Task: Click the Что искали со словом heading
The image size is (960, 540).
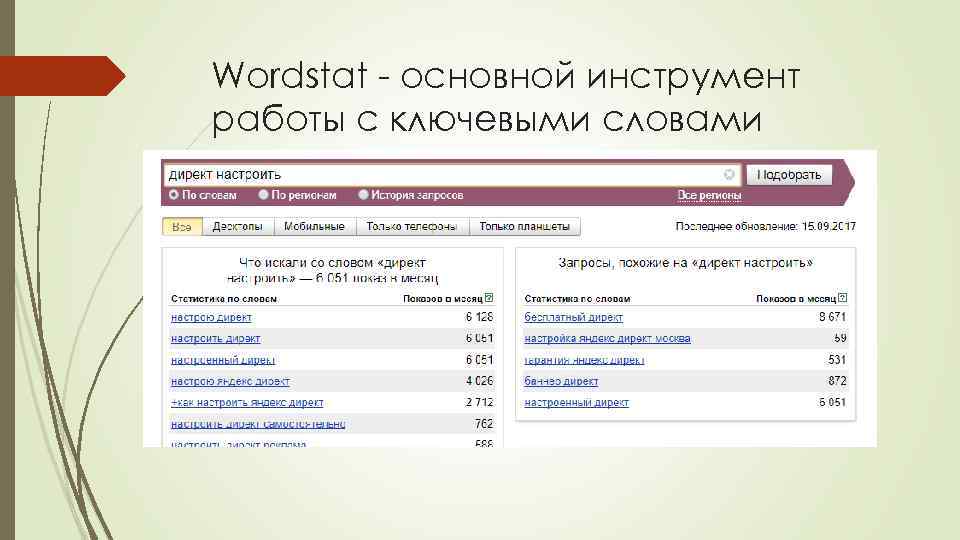Action: [332, 270]
